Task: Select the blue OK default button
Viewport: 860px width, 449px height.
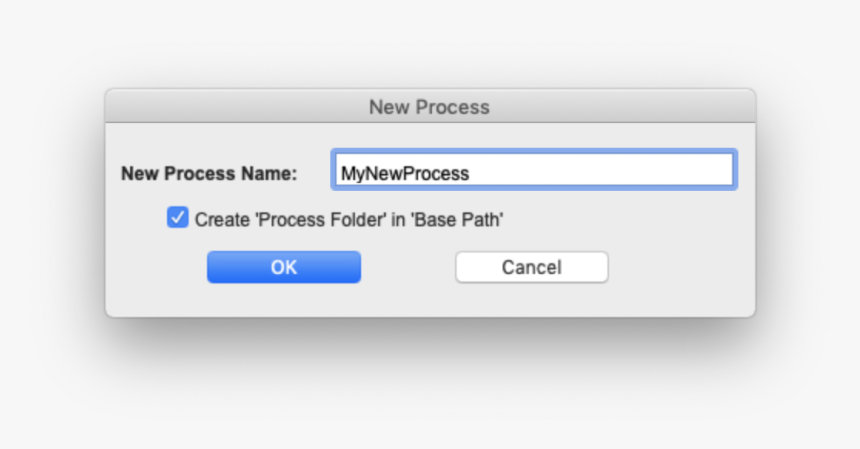Action: (x=283, y=267)
